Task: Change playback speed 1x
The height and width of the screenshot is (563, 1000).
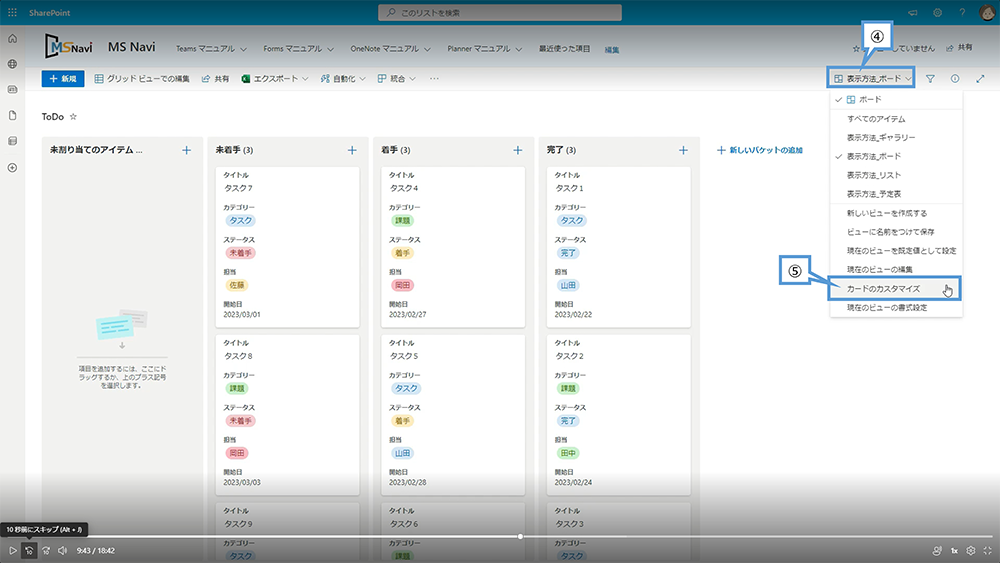Action: (954, 550)
